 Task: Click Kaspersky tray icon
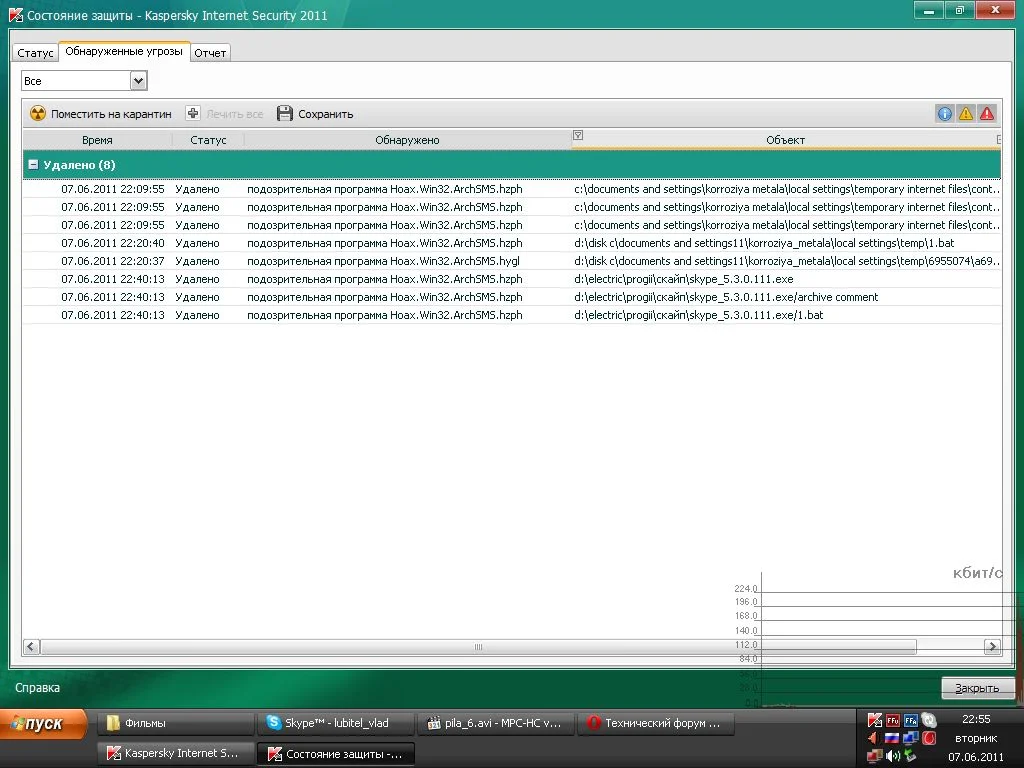[x=874, y=720]
